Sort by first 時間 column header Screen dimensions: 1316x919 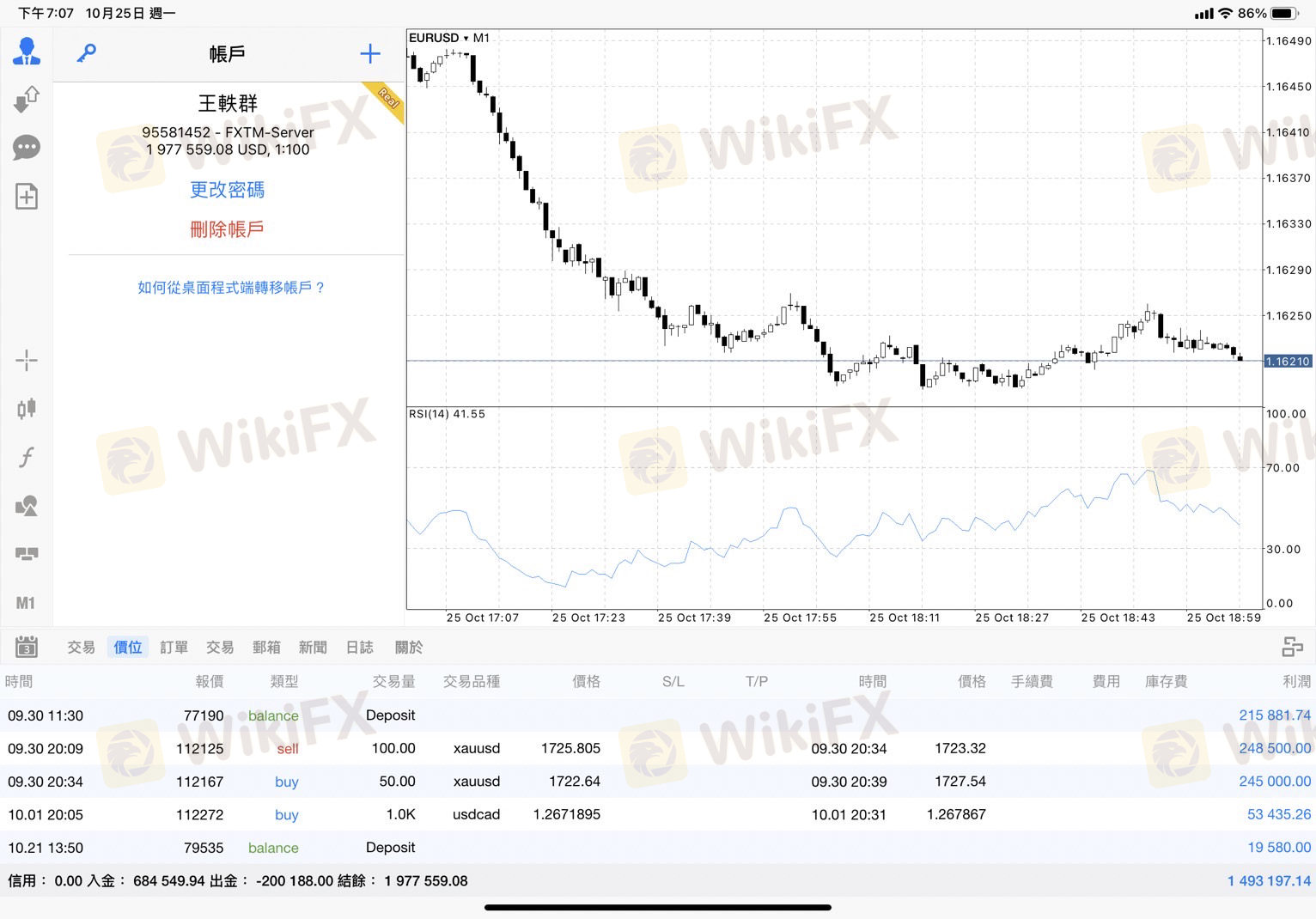[19, 682]
